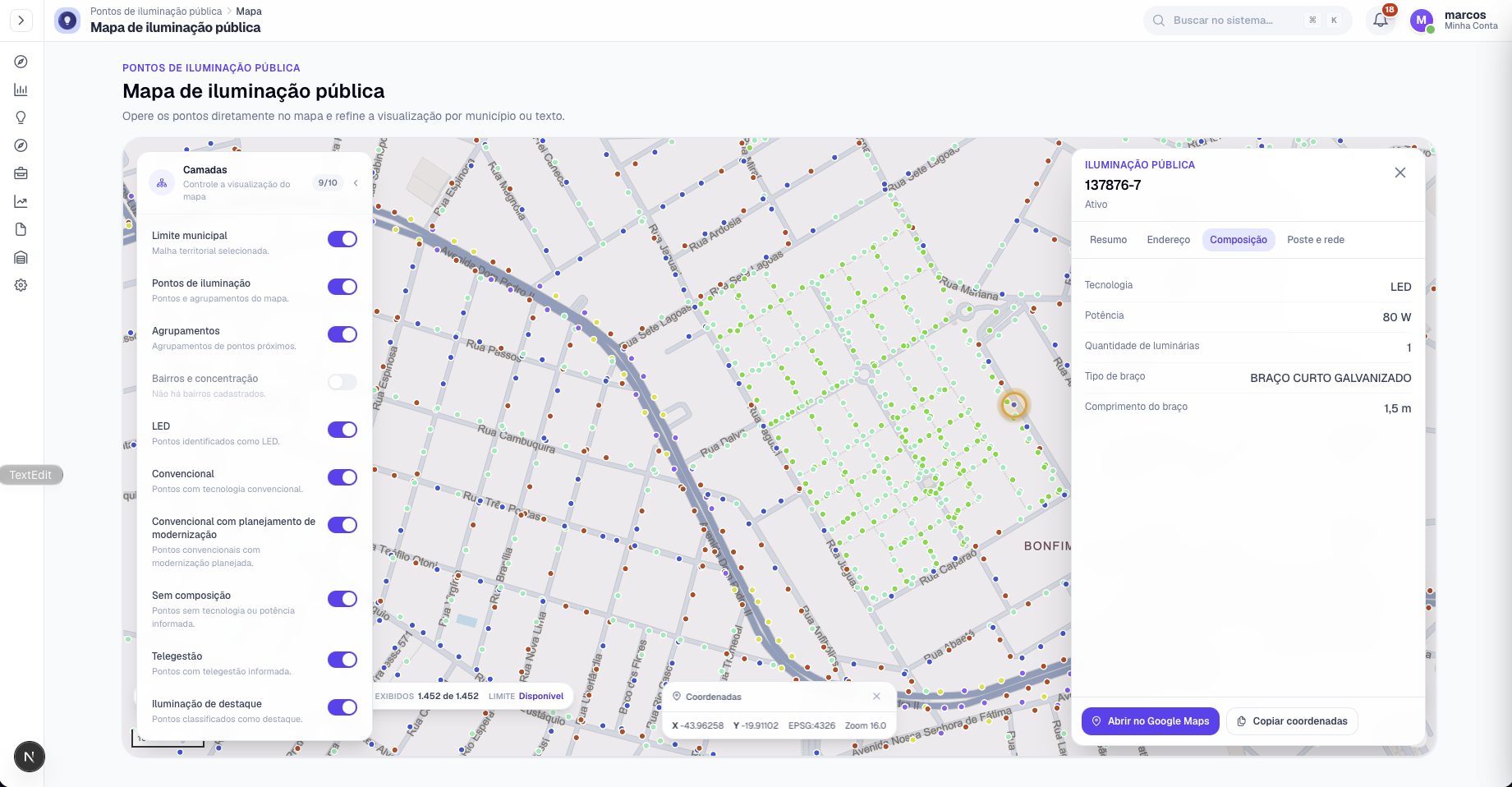The height and width of the screenshot is (787, 1512).
Task: Expand the sidebar with the arrow button
Action: (21, 21)
